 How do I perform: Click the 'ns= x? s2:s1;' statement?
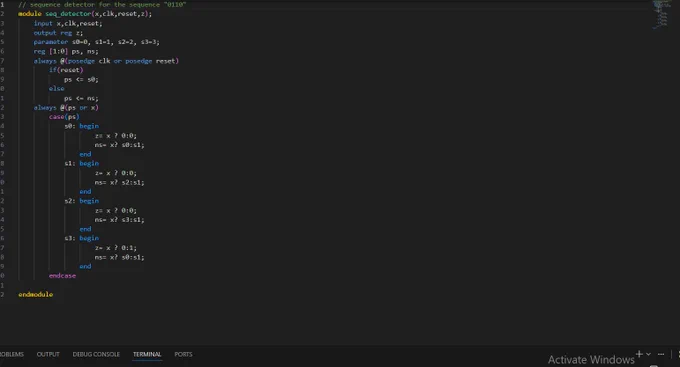120,182
